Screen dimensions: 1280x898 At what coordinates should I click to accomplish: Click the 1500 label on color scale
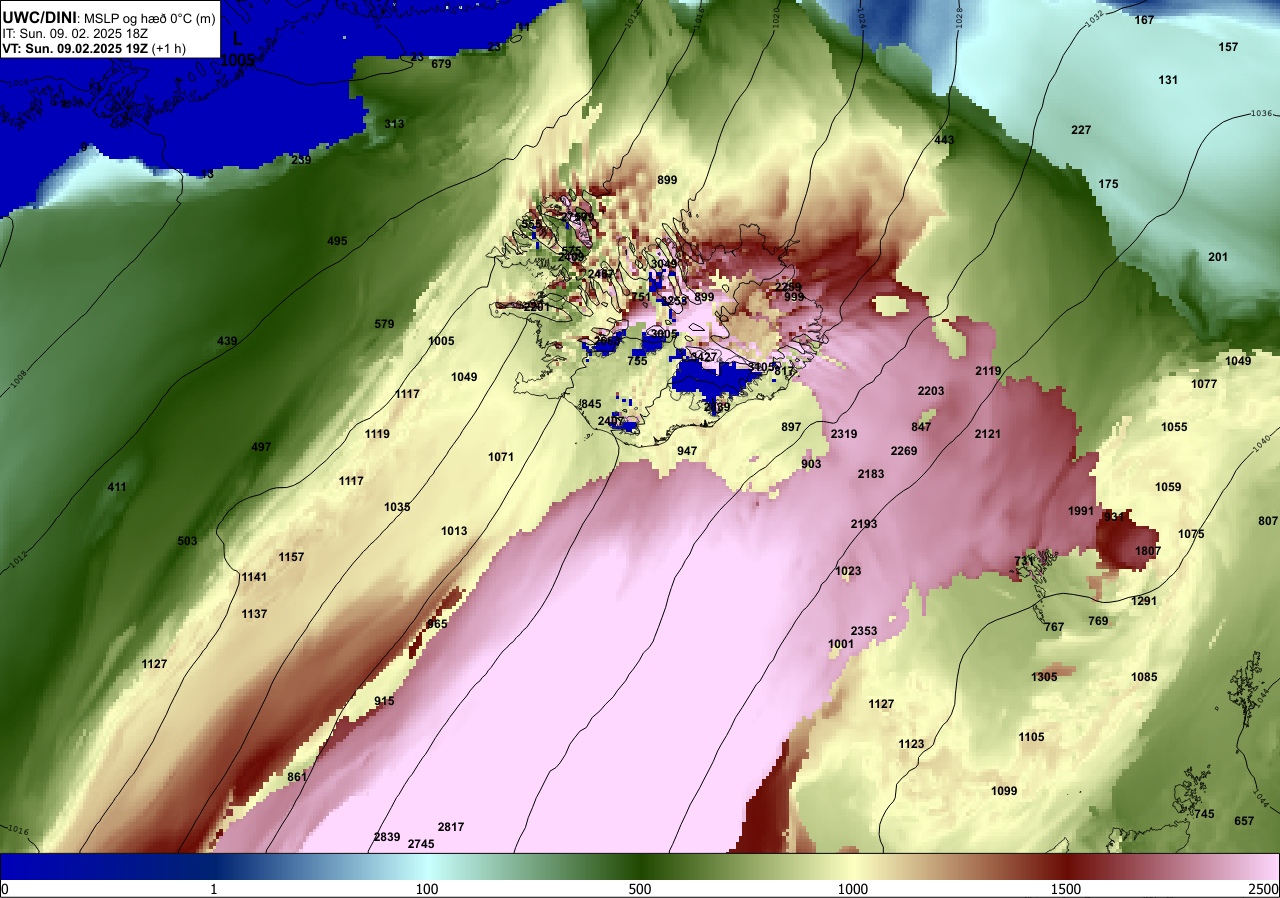click(x=1065, y=889)
